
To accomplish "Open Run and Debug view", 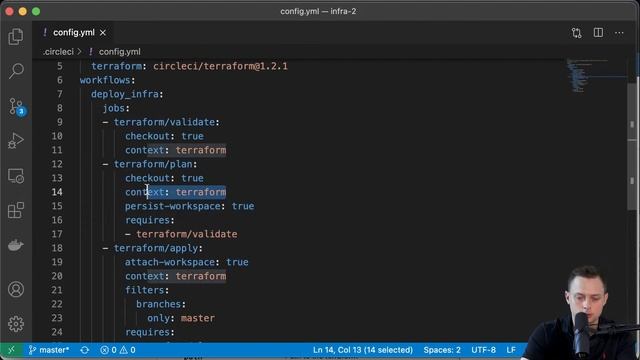I will [16, 141].
